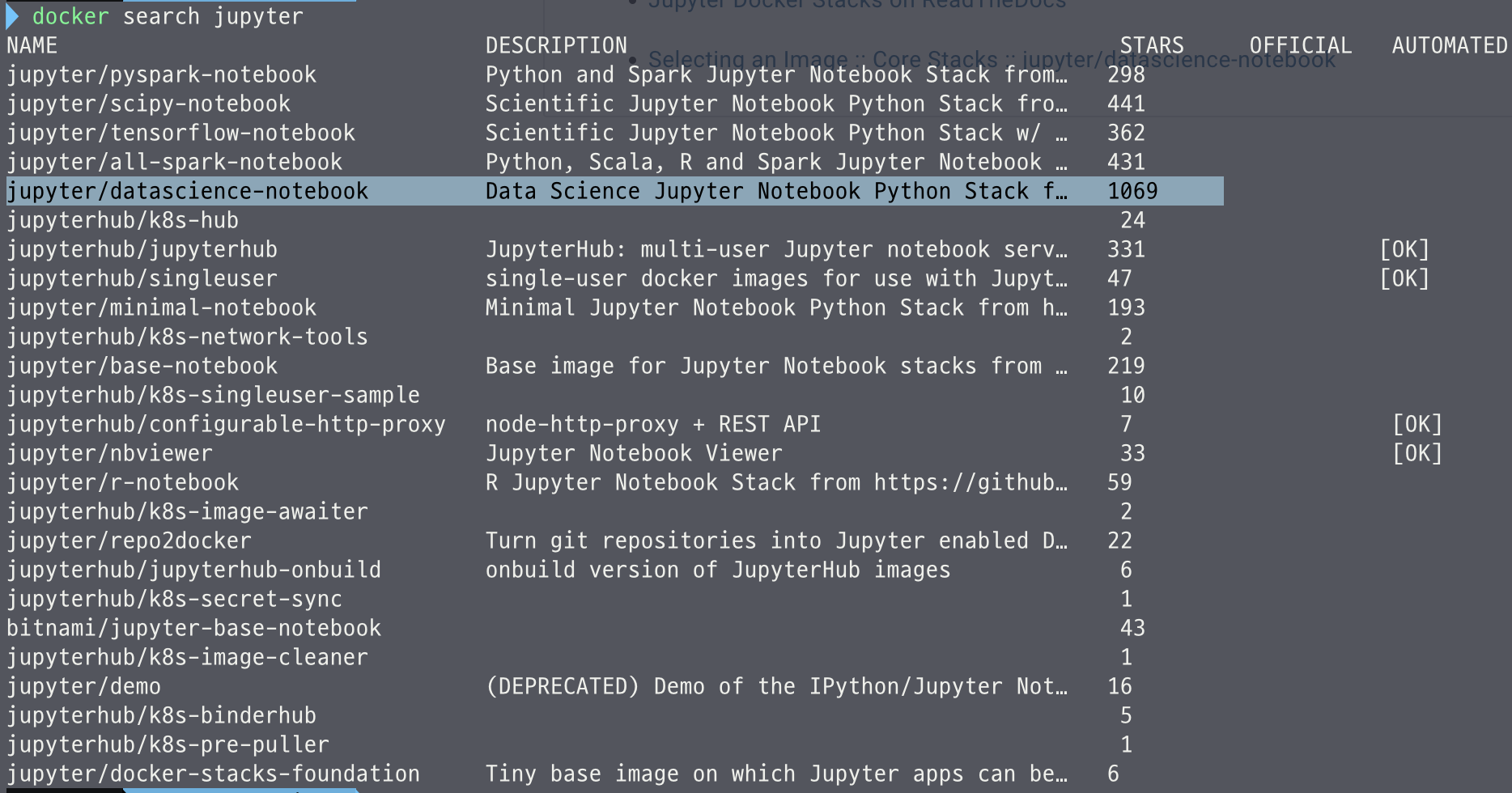Select jupyter/minimal-notebook image name

[x=161, y=307]
